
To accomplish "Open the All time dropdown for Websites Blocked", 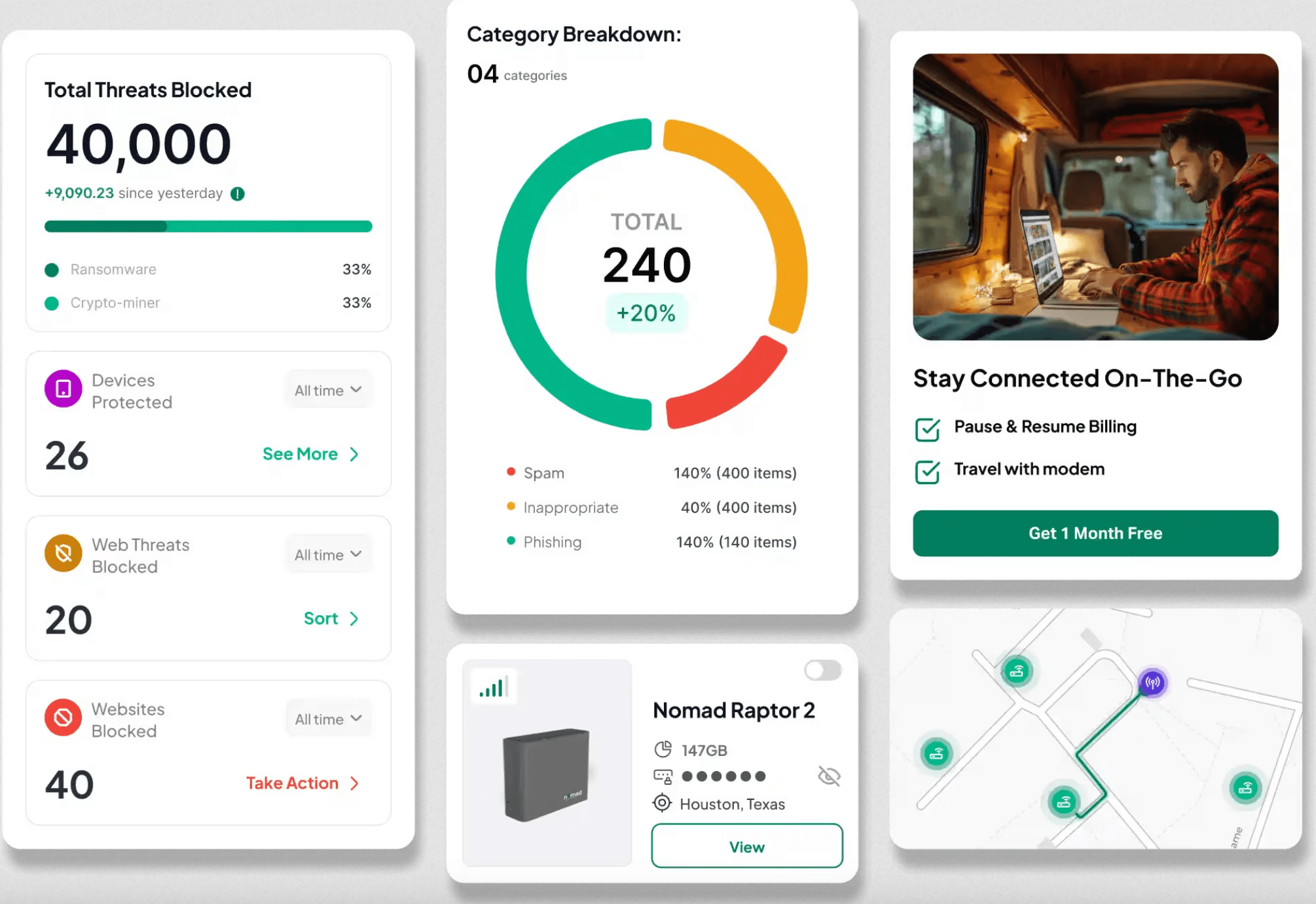I will coord(328,718).
